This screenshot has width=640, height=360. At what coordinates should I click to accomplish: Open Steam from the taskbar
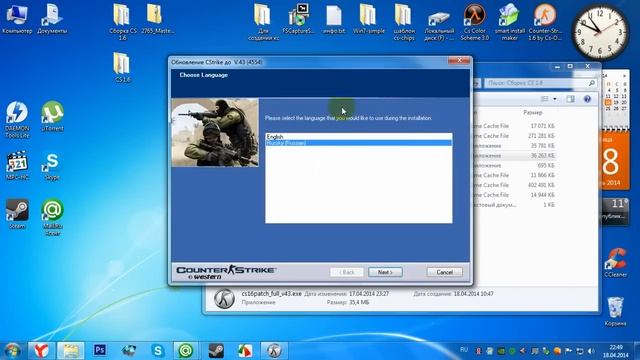[216, 350]
